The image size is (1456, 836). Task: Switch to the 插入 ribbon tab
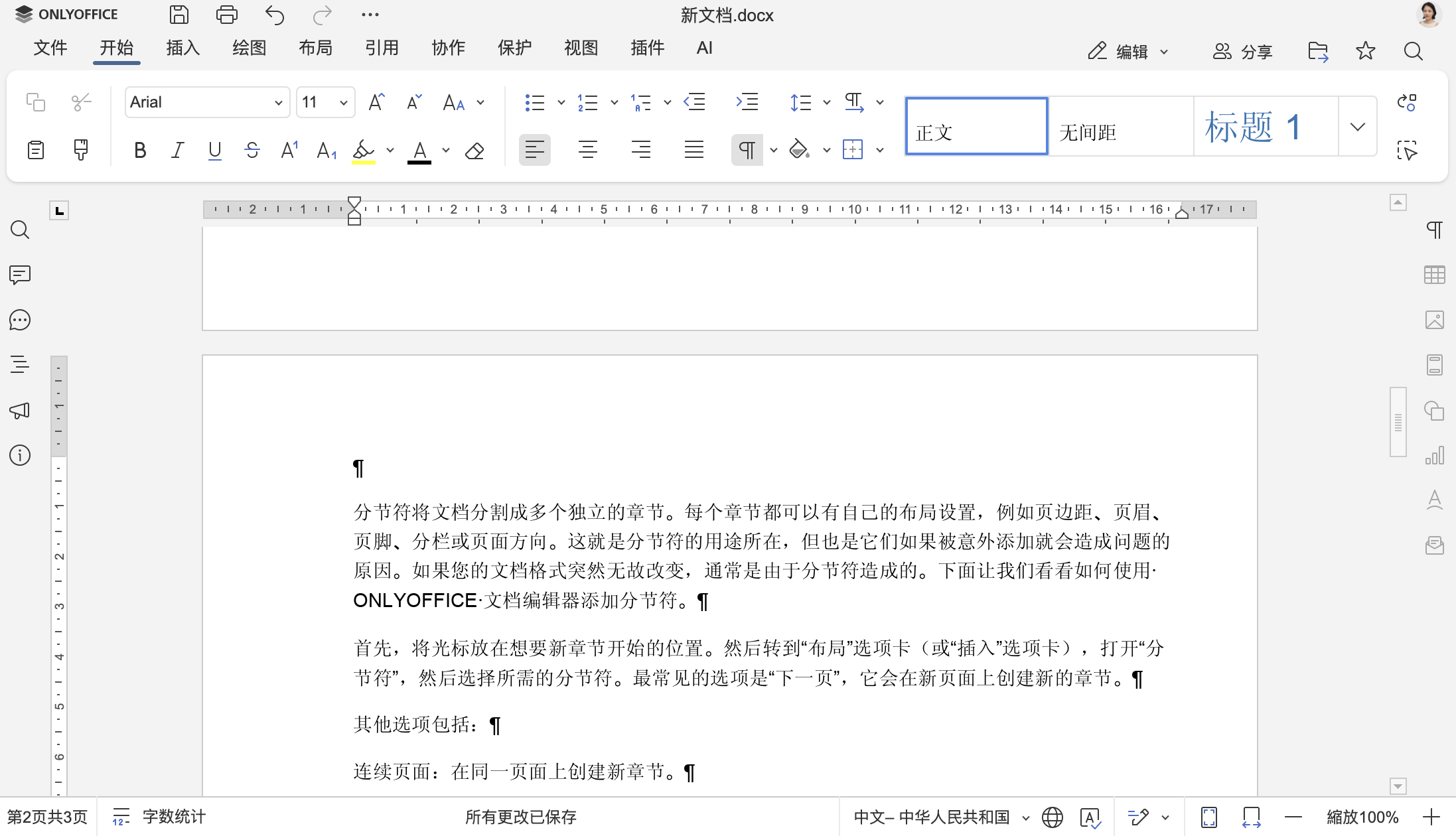click(182, 47)
